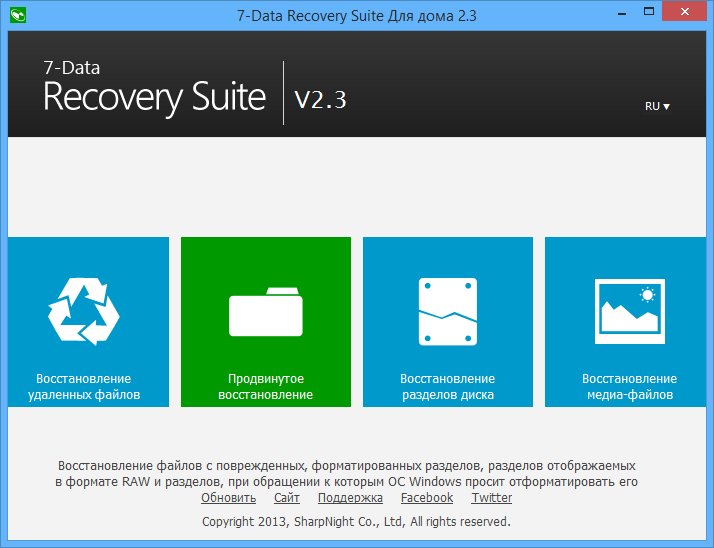Click the recycle arrows icon for deleted files

tap(84, 312)
